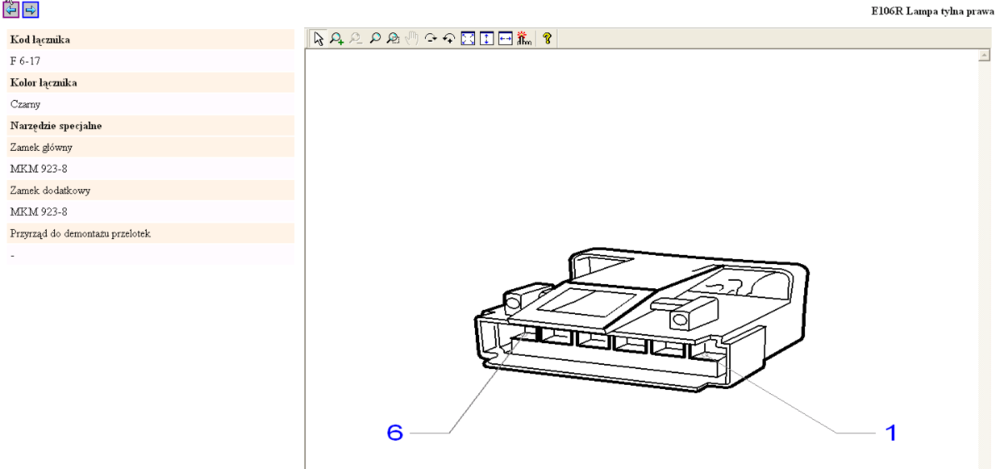Fit drawing to window height
This screenshot has height=469, width=1000.
click(486, 38)
